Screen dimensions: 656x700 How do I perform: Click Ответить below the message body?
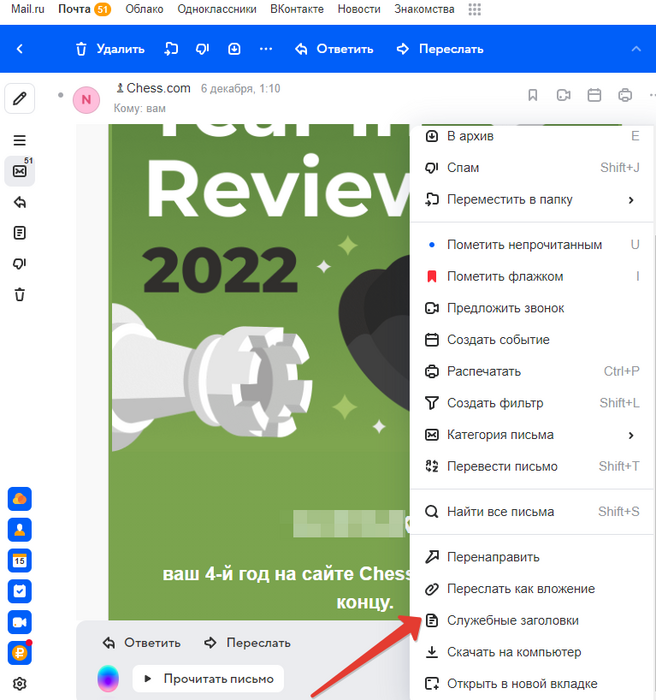click(142, 643)
